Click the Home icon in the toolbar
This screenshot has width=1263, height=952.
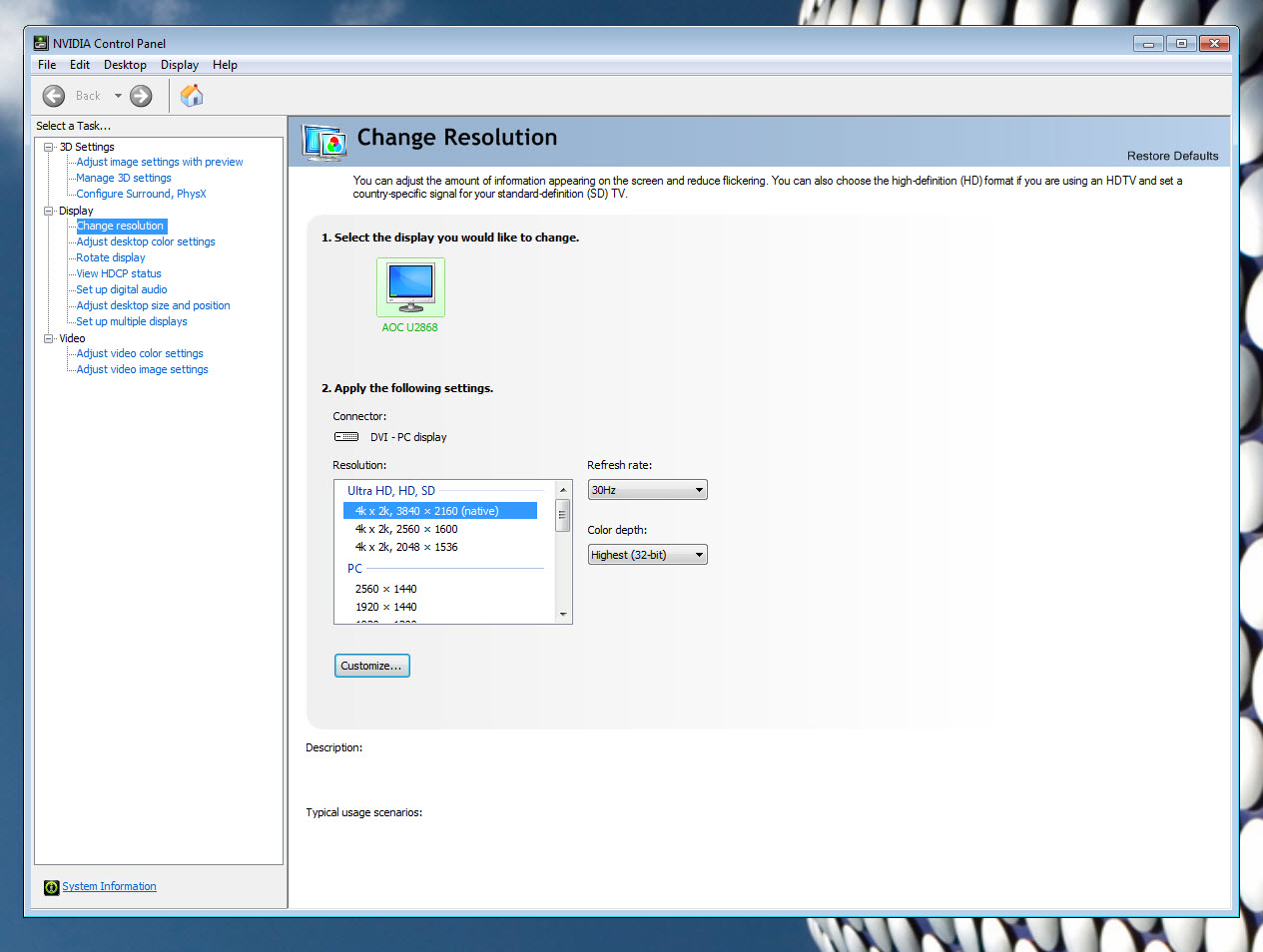192,96
